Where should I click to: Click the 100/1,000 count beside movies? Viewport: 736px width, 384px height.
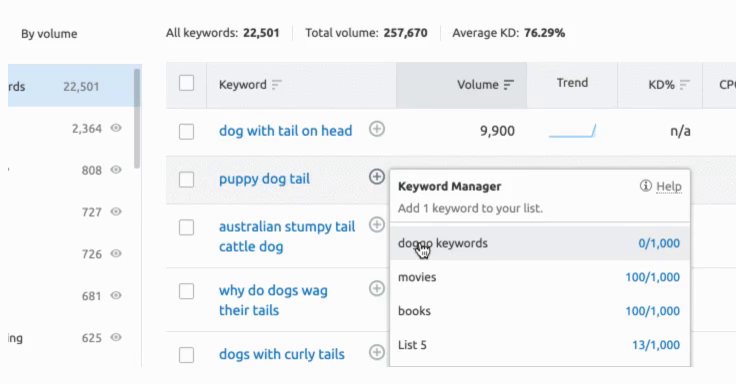tap(652, 277)
